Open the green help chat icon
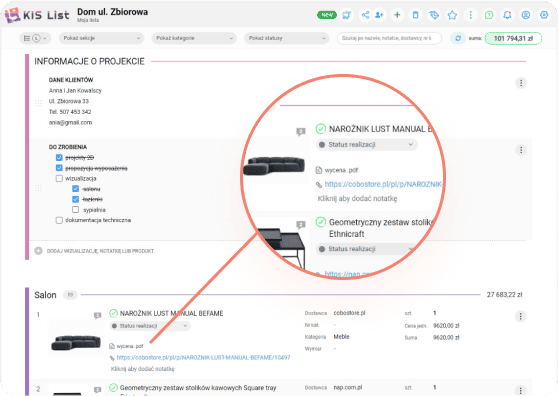This screenshot has width=558, height=396. tap(489, 15)
